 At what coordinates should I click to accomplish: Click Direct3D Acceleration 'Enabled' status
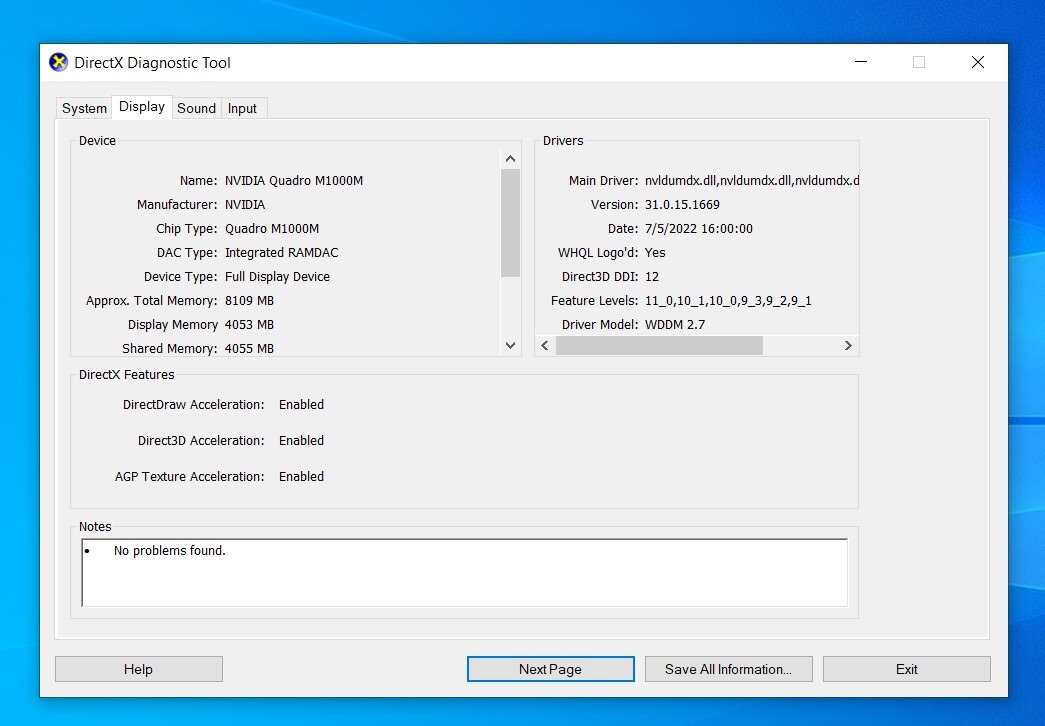pos(301,441)
